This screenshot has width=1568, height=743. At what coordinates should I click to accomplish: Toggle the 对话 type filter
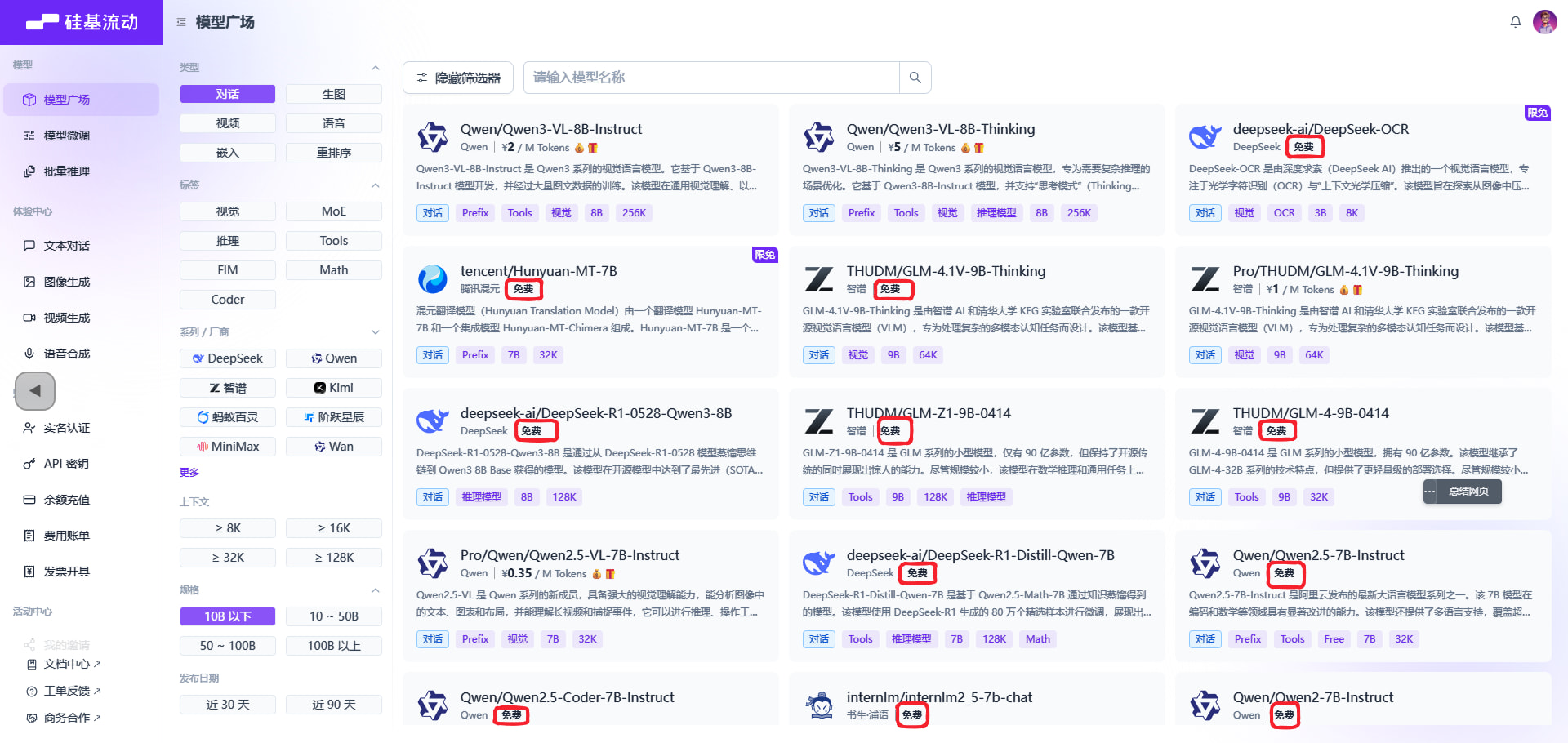[228, 94]
